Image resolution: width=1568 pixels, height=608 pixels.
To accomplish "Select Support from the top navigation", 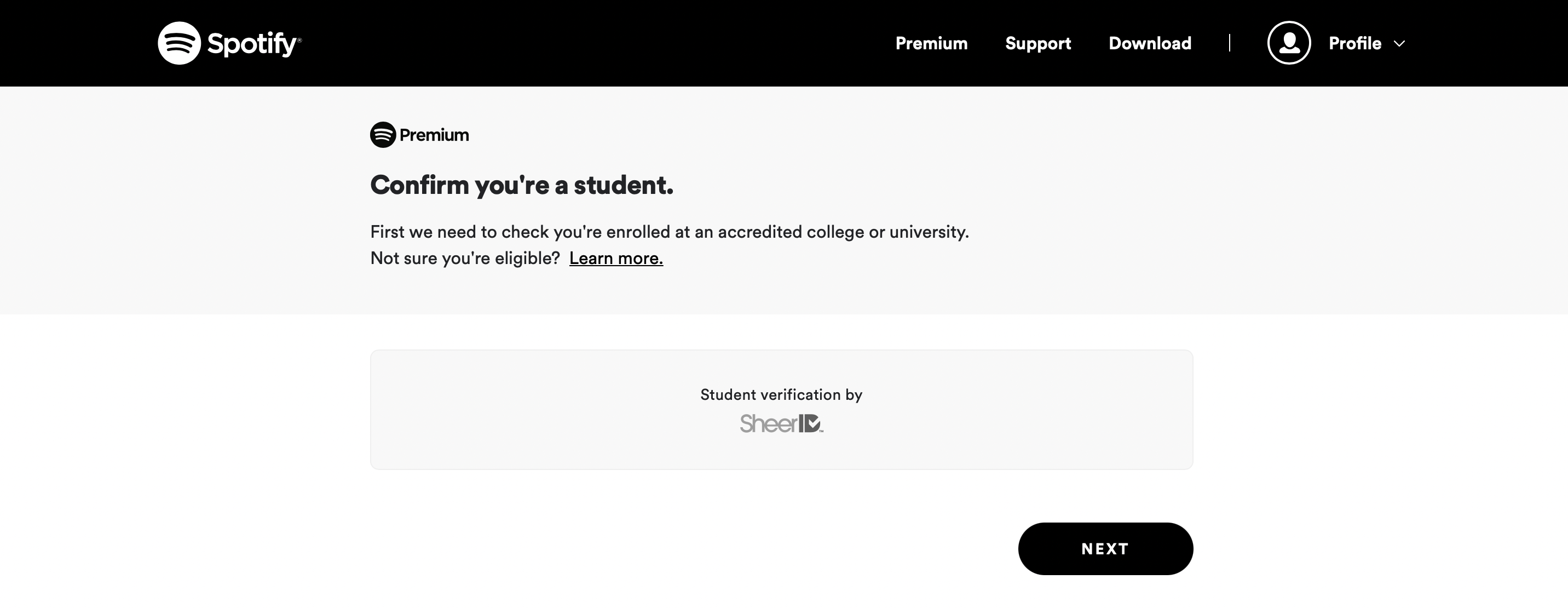I will [x=1038, y=43].
